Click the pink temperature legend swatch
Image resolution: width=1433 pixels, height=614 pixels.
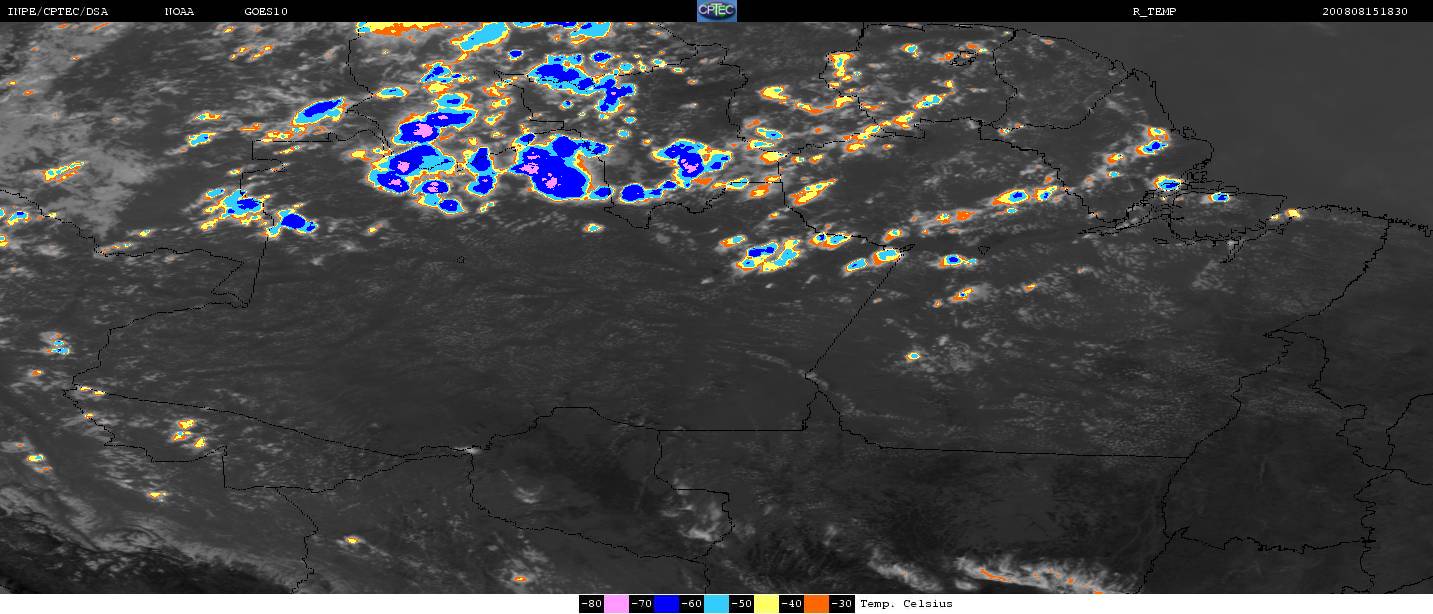point(616,604)
